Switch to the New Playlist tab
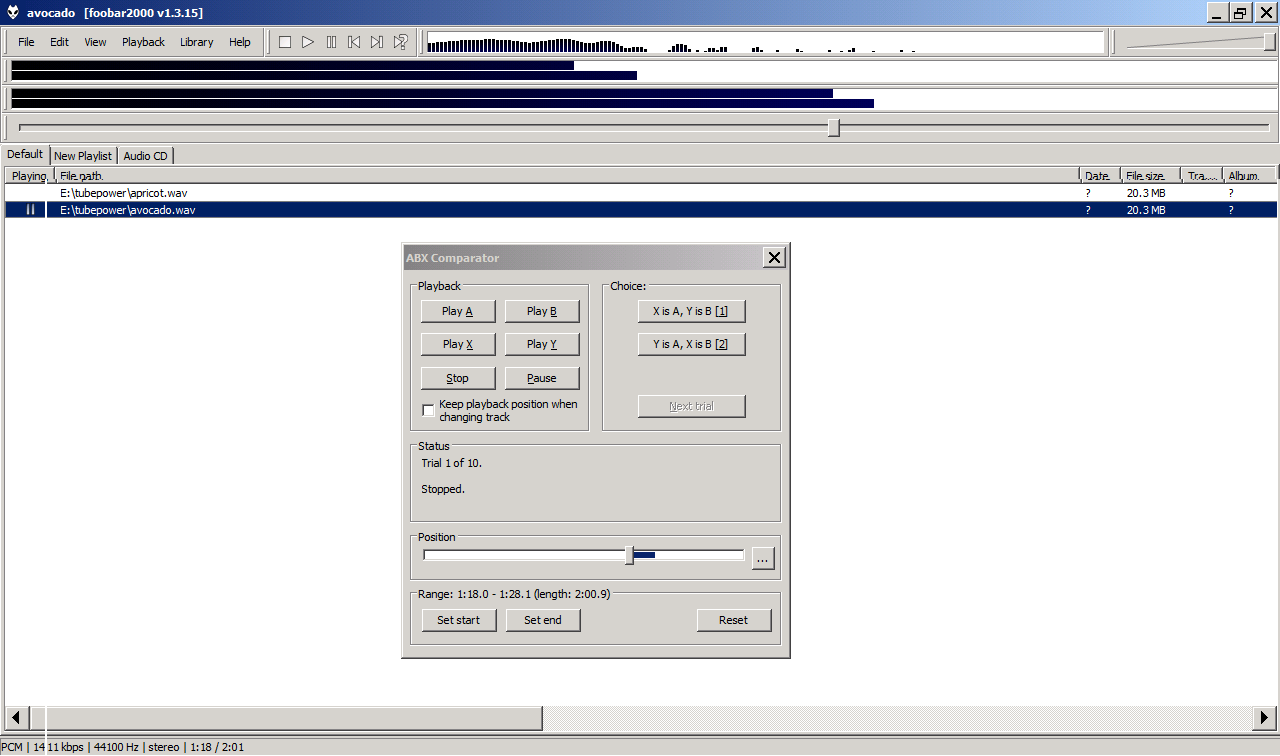The image size is (1280, 756). pyautogui.click(x=83, y=156)
